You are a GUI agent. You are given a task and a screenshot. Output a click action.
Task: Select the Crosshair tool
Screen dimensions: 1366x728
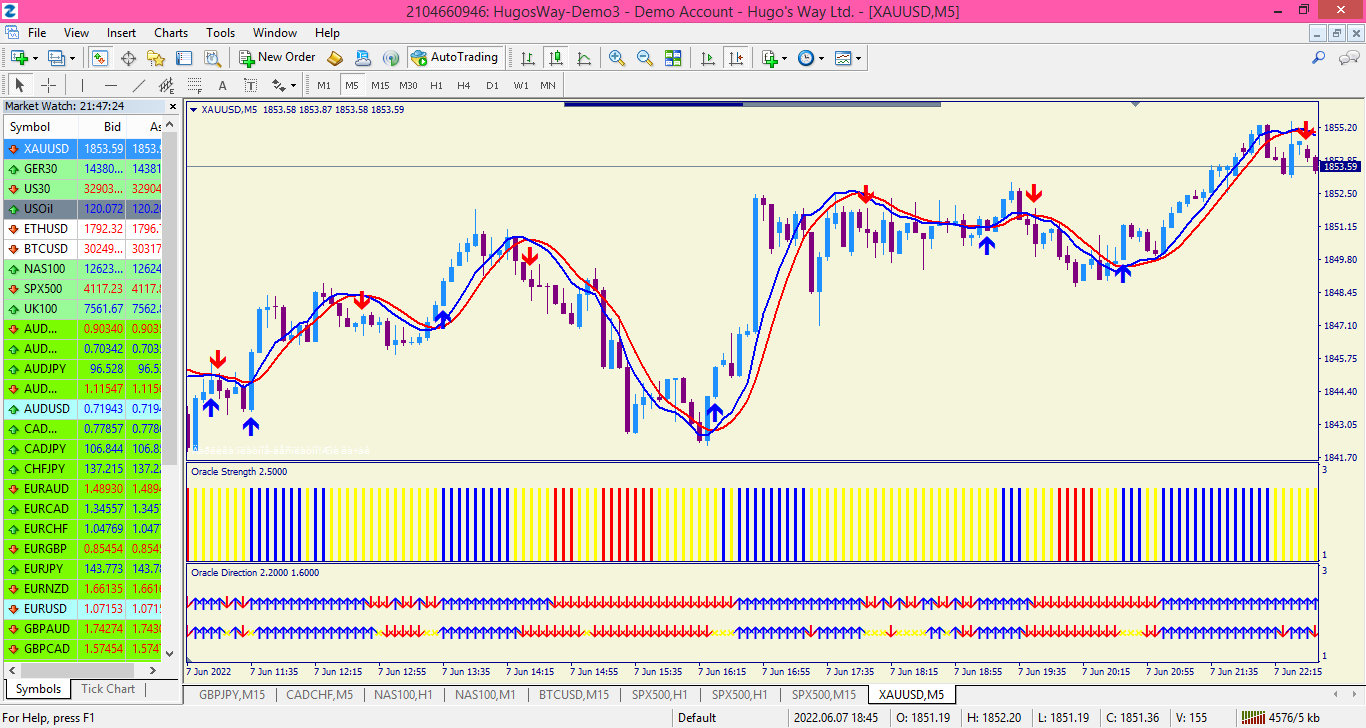coord(46,85)
